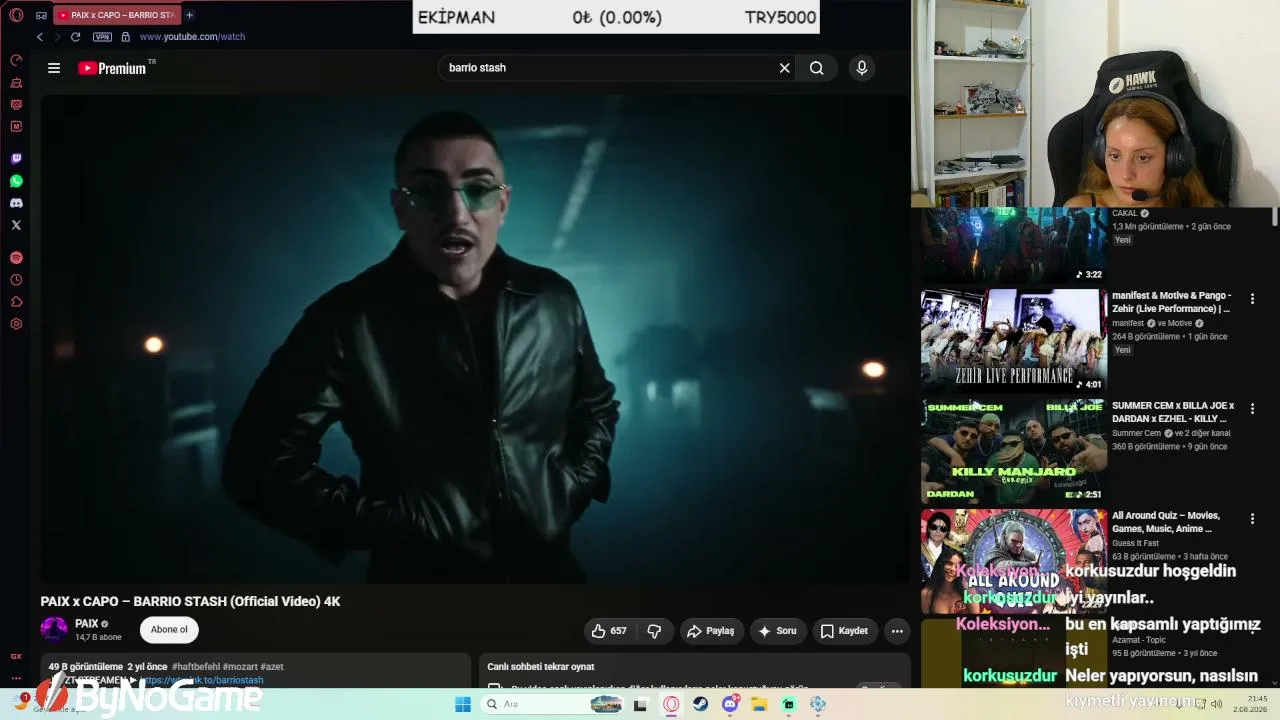This screenshot has height=720, width=1280.
Task: Open Task View from the taskbar
Action: pos(641,704)
